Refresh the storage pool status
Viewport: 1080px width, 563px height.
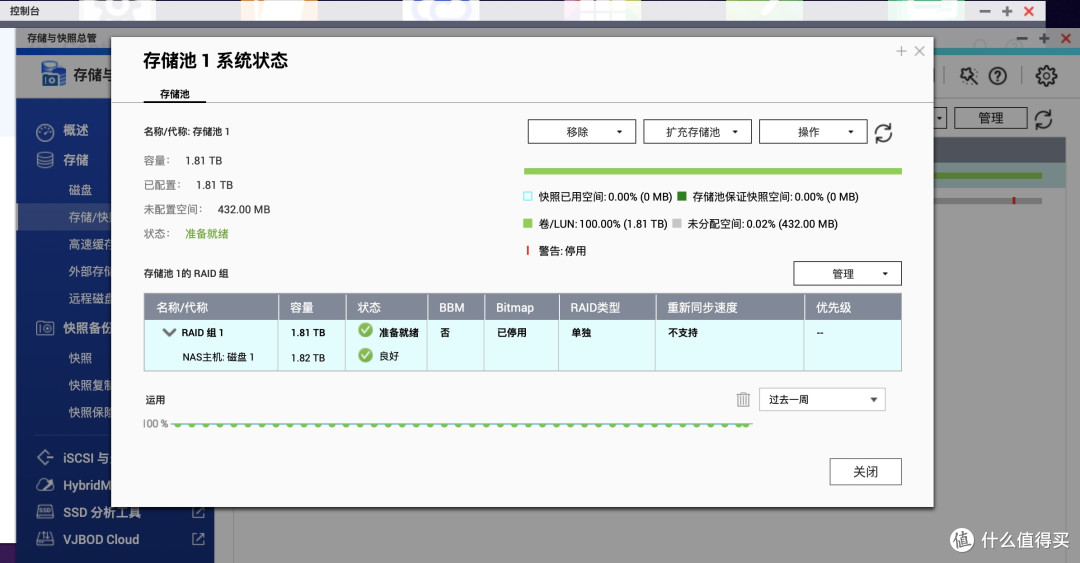(883, 132)
